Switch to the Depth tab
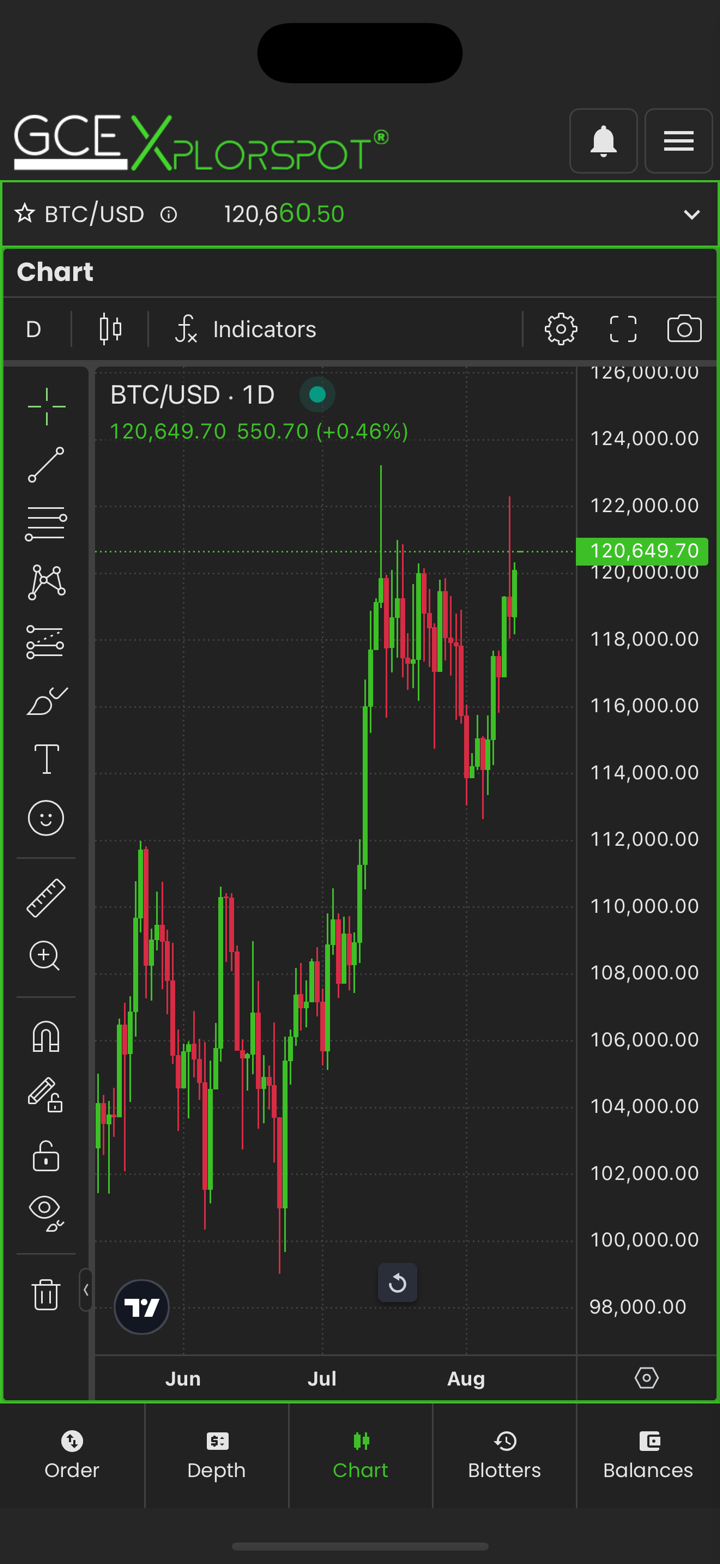Viewport: 720px width, 1564px height. point(216,1455)
